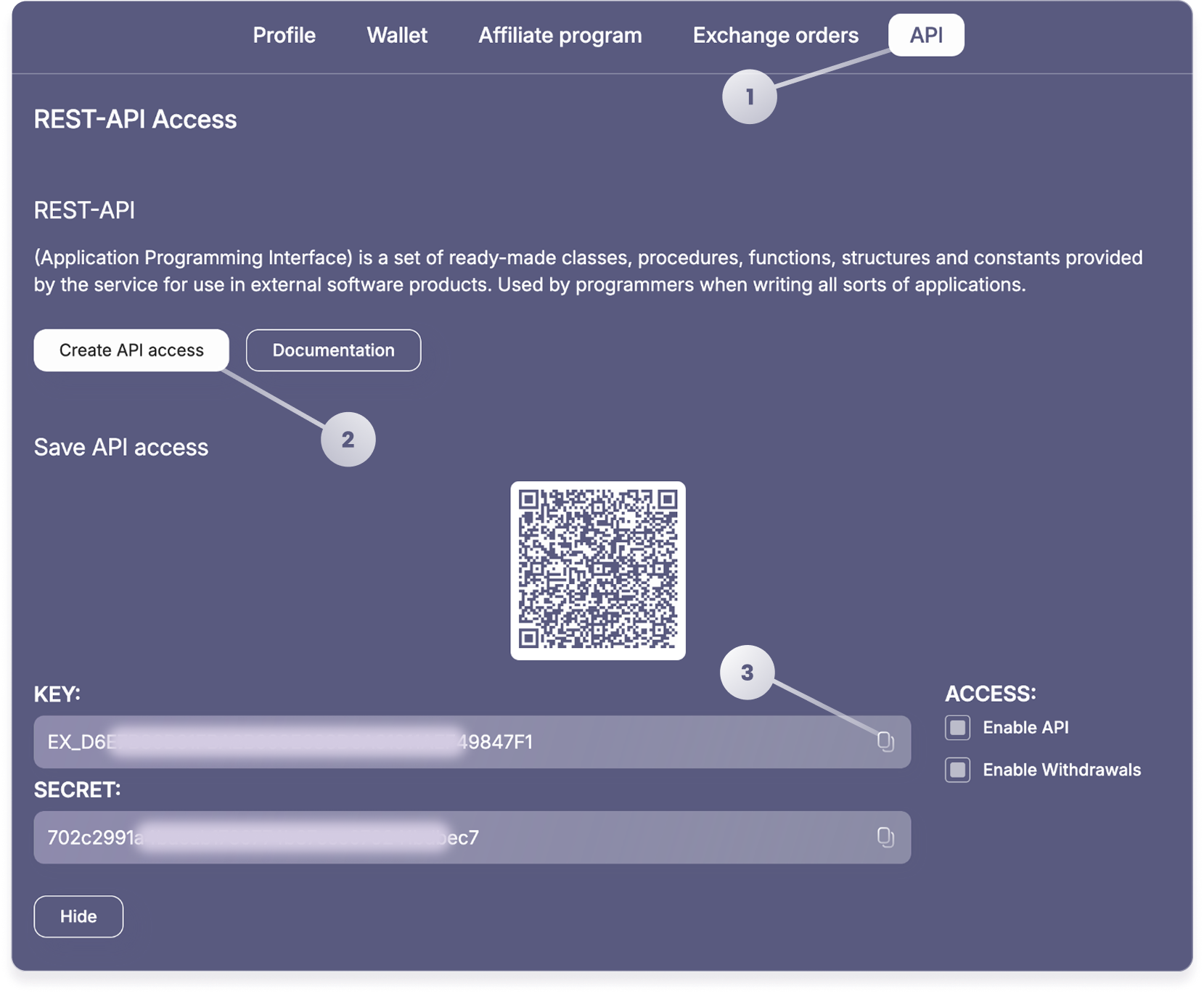Switch to the Wallet tab
Screen dimensions: 1204x994
[x=397, y=35]
